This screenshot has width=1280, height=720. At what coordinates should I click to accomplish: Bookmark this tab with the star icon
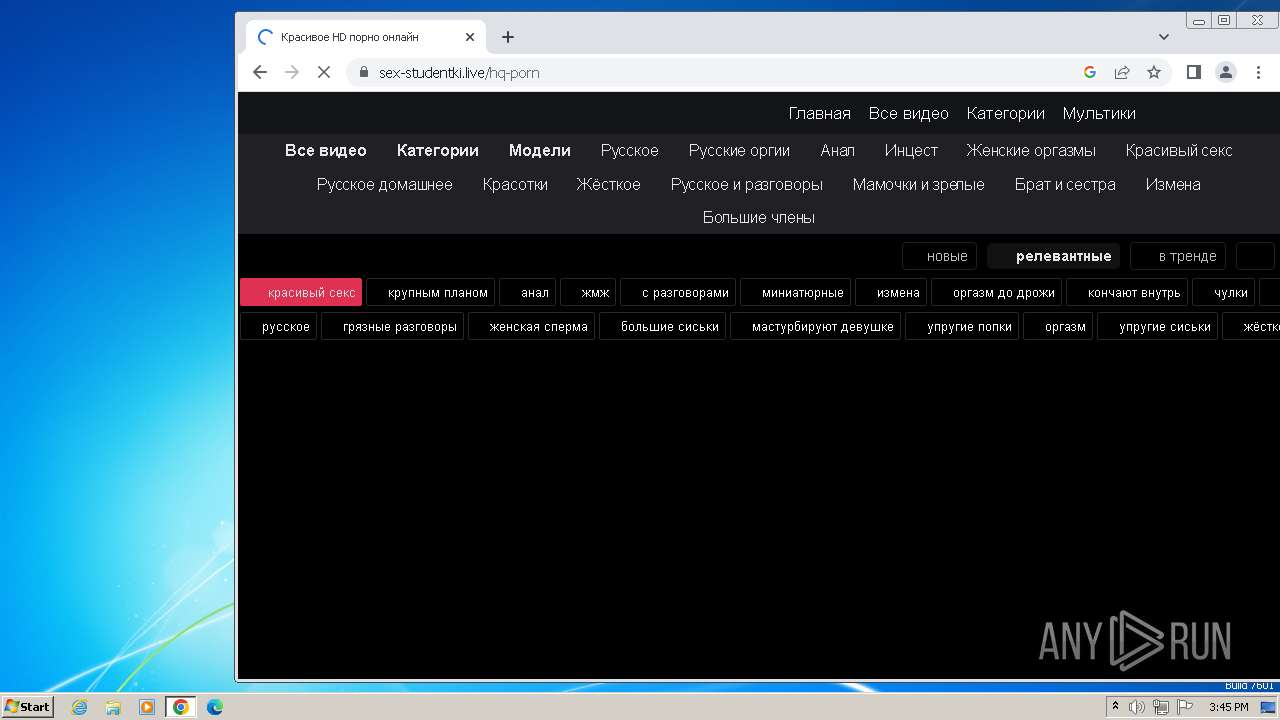coord(1154,72)
